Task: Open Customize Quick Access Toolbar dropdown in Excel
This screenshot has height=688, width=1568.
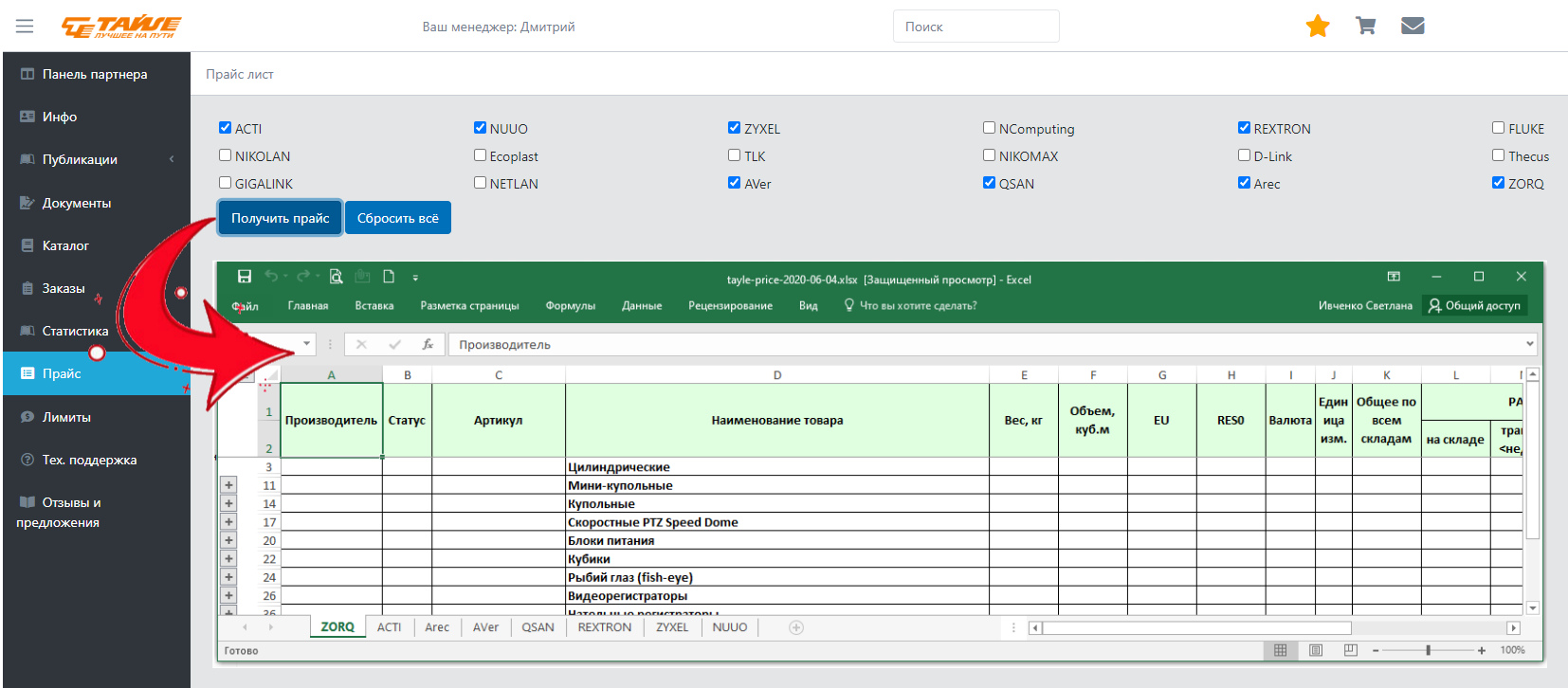Action: click(415, 278)
